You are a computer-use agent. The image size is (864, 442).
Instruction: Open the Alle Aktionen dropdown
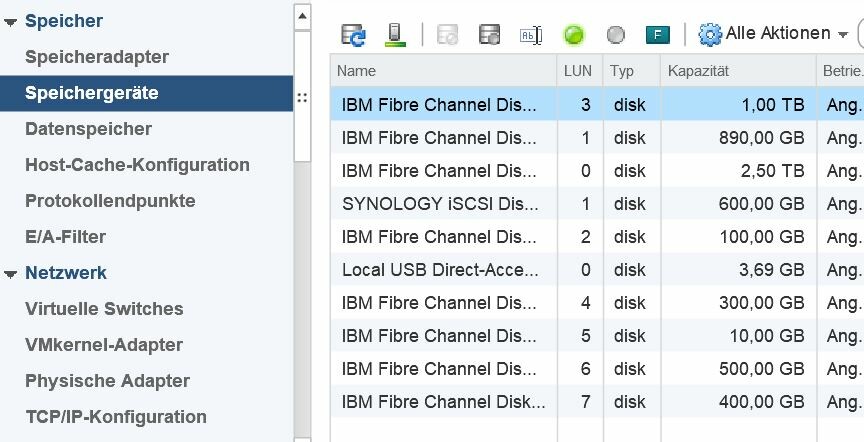tap(773, 34)
